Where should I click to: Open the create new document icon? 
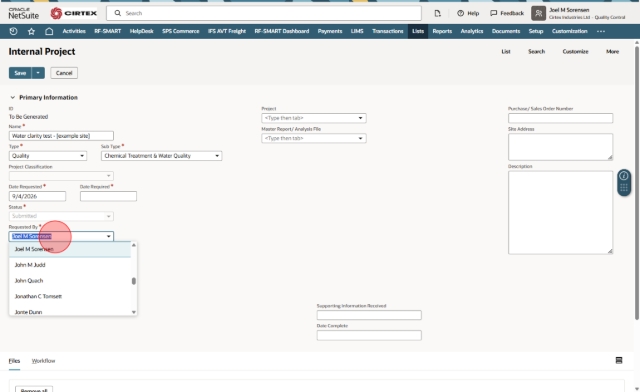click(x=437, y=13)
